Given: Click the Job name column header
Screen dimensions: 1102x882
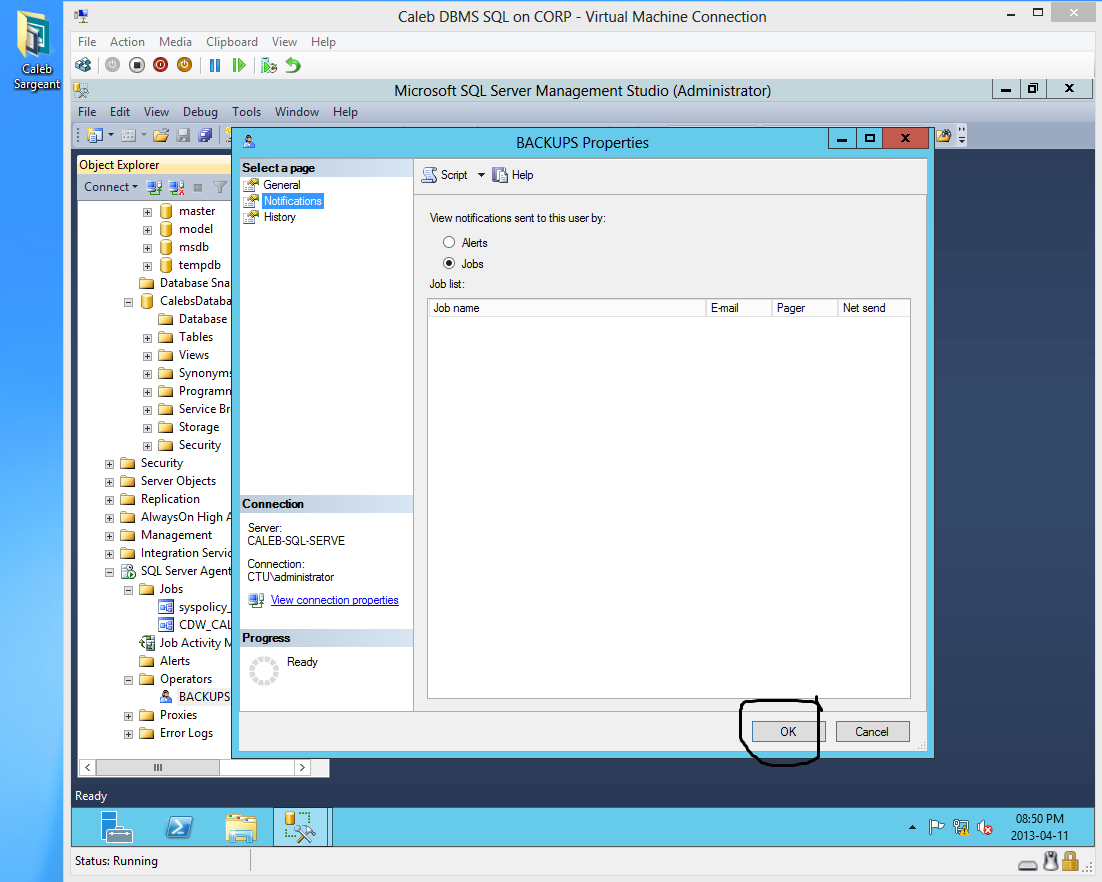Looking at the screenshot, I should 566,308.
